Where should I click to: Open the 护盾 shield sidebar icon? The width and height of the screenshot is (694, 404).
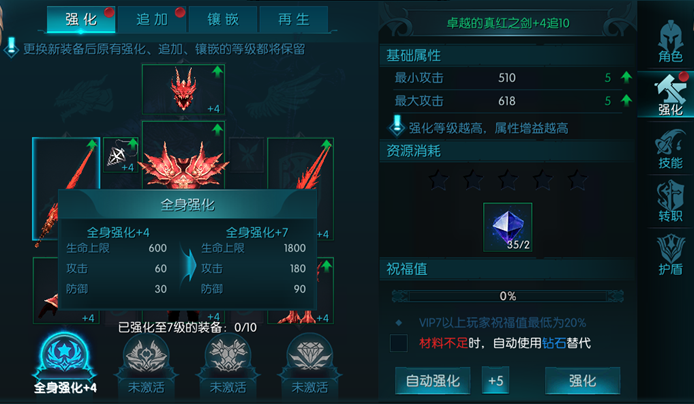[670, 254]
